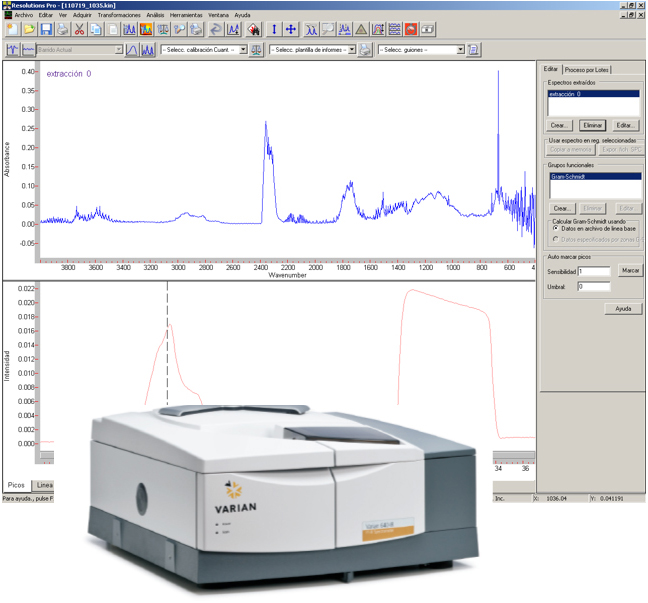
Task: Click the Save floppy disk icon
Action: pos(46,29)
